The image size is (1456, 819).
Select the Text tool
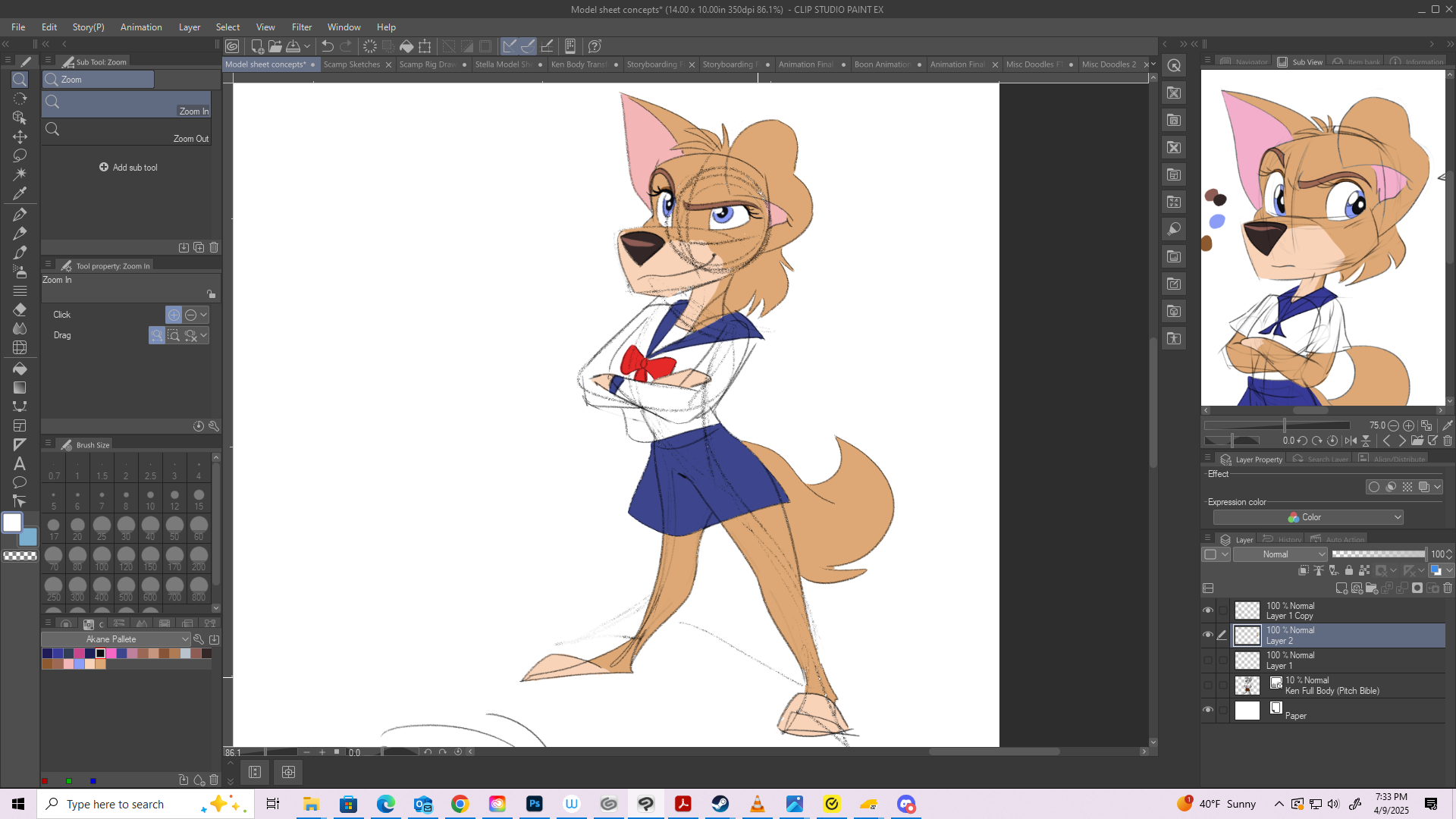tap(20, 463)
